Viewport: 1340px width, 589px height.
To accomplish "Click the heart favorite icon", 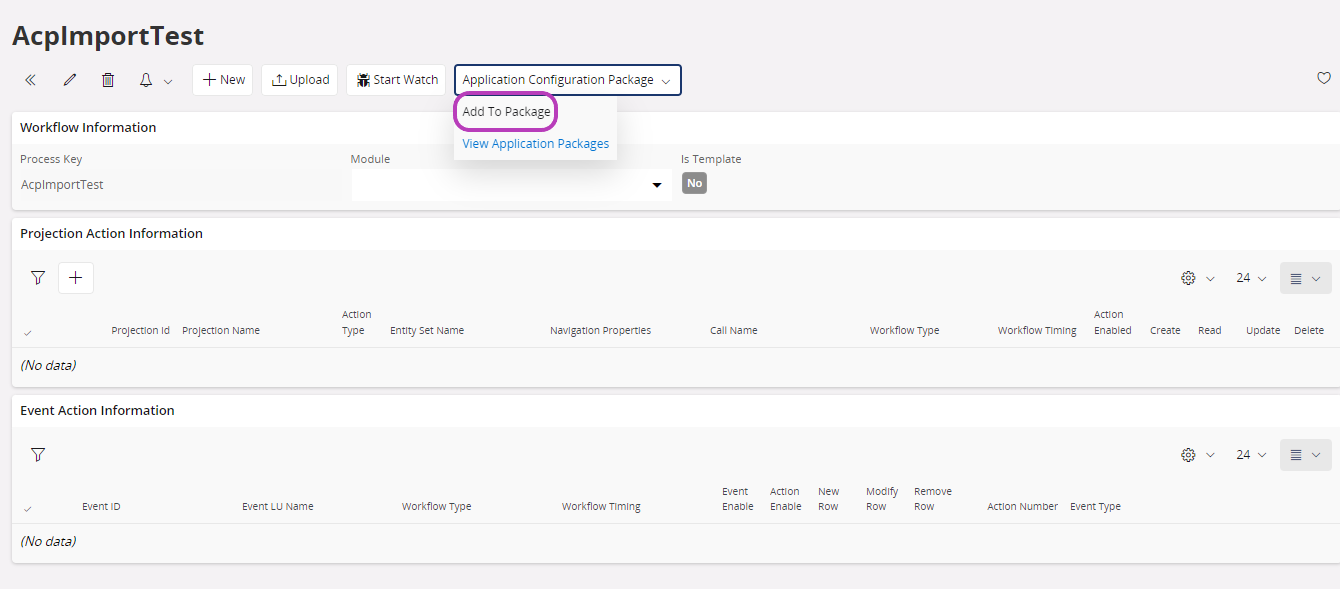I will (1323, 78).
